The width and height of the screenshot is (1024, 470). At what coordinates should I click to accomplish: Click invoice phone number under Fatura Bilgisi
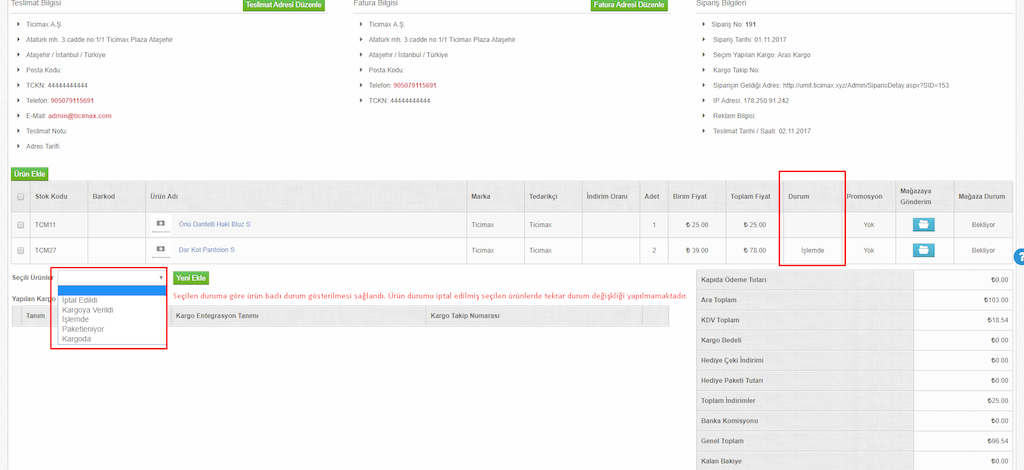[415, 86]
